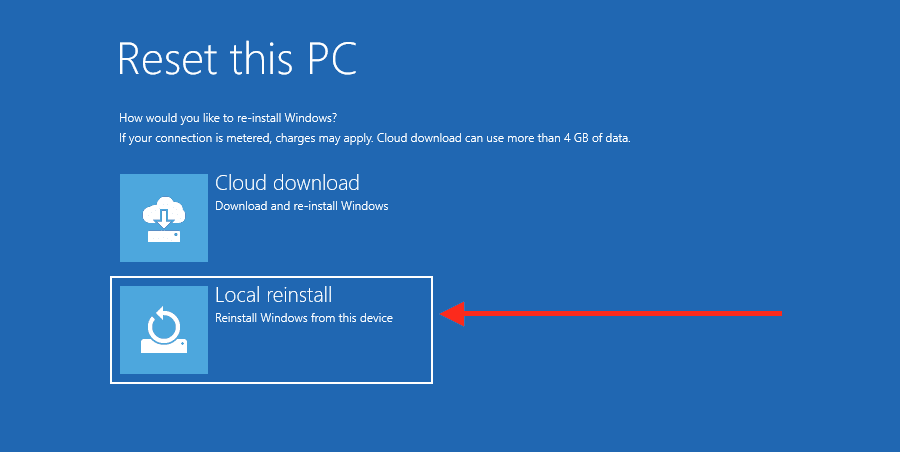900x452 pixels.
Task: Click 'How would you like to re-install Windows?' text
Action: click(228, 118)
